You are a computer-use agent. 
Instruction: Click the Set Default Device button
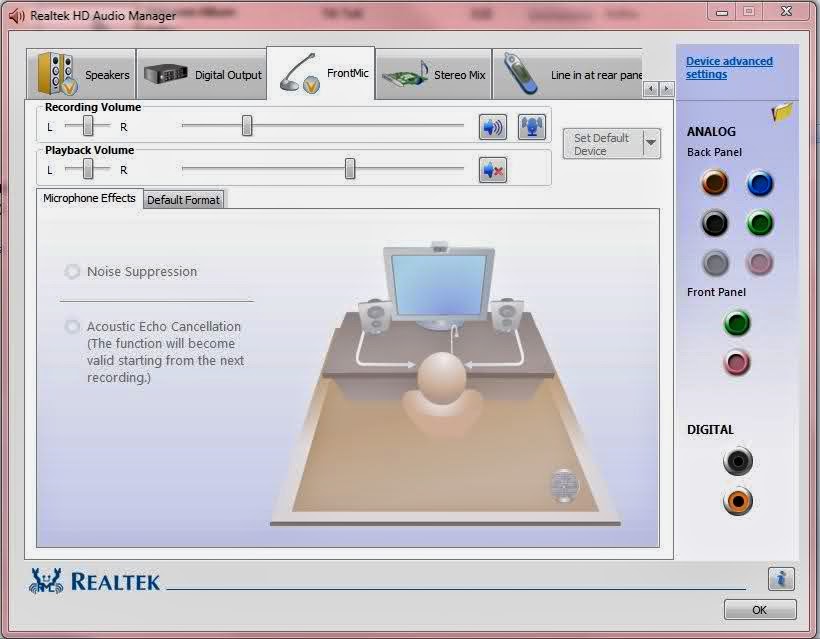[x=602, y=144]
